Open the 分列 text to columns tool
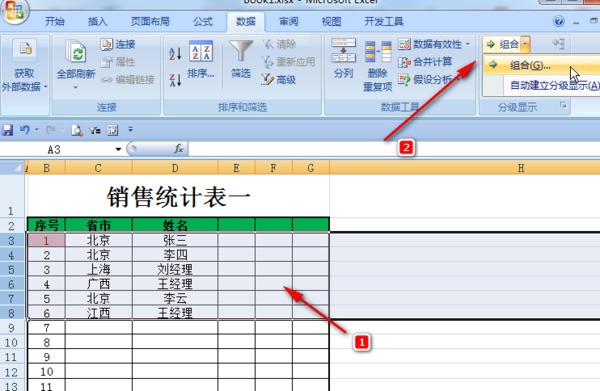This screenshot has width=600, height=391. [x=343, y=58]
